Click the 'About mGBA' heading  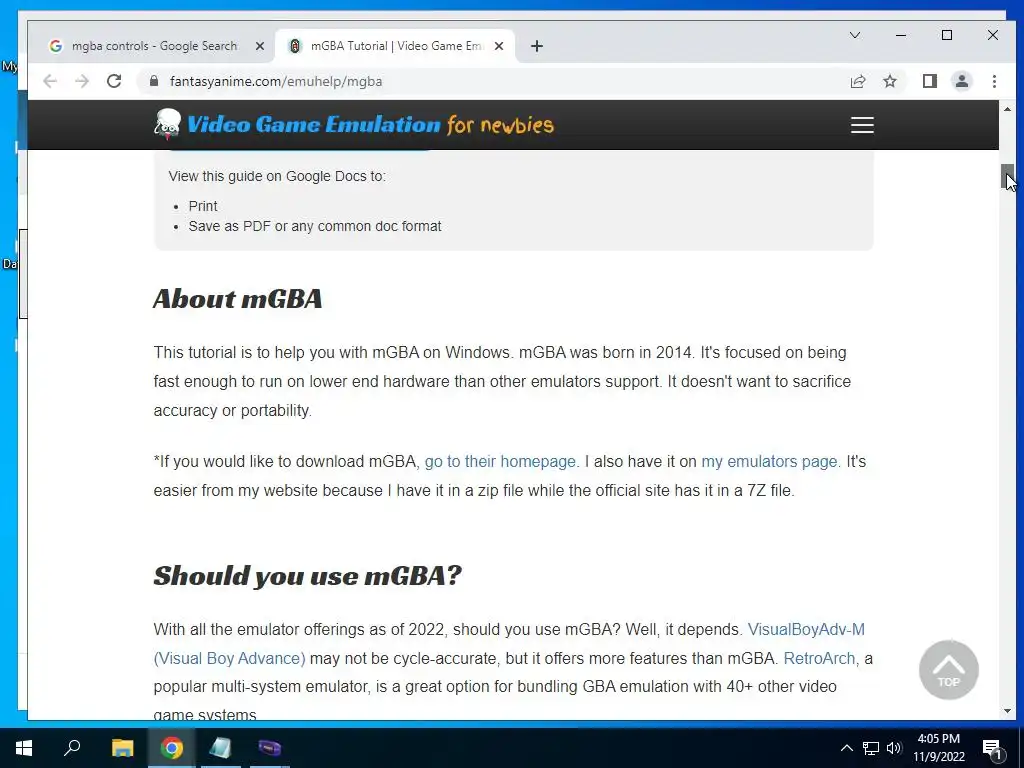coord(238,299)
